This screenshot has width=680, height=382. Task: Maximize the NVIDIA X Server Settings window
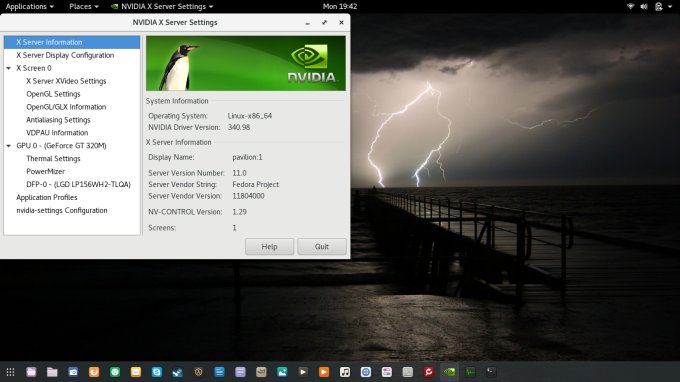click(x=324, y=23)
